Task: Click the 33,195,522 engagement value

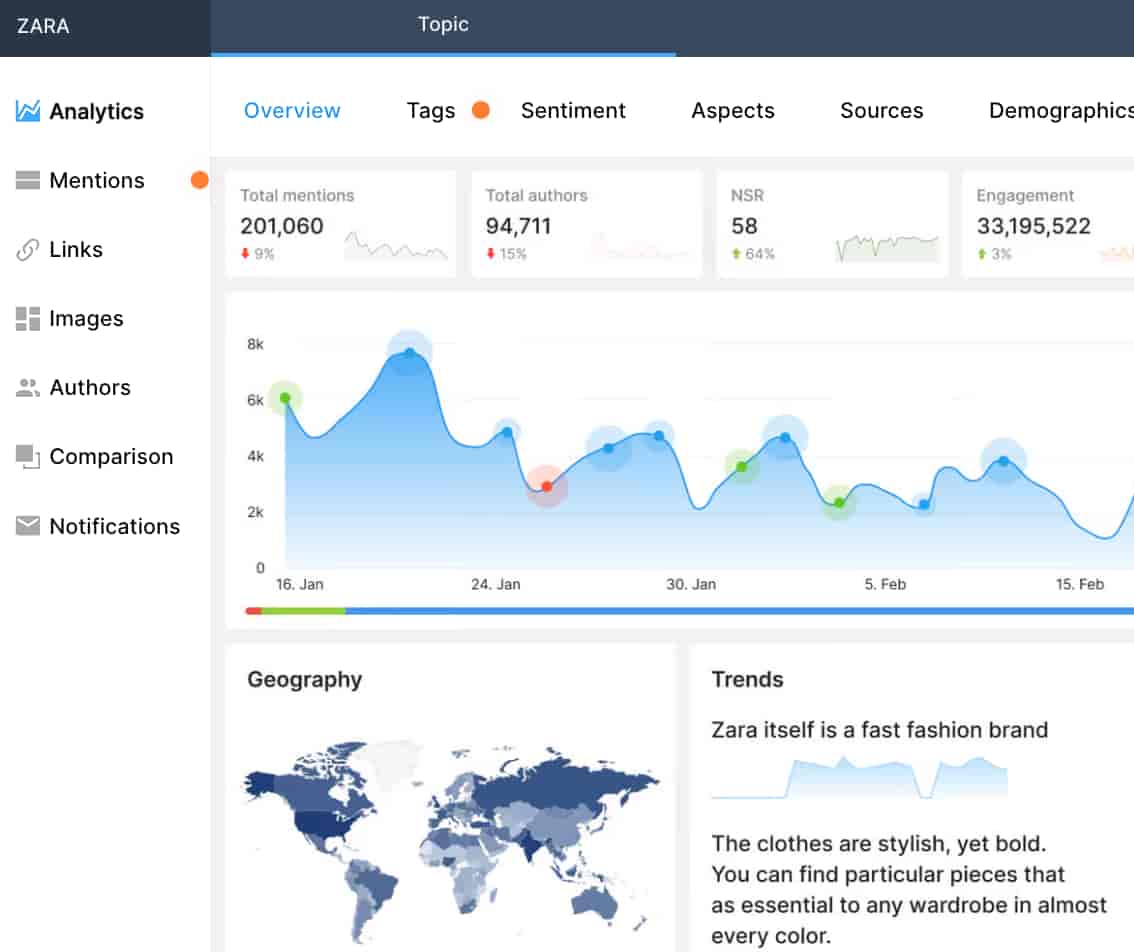Action: click(x=1033, y=226)
